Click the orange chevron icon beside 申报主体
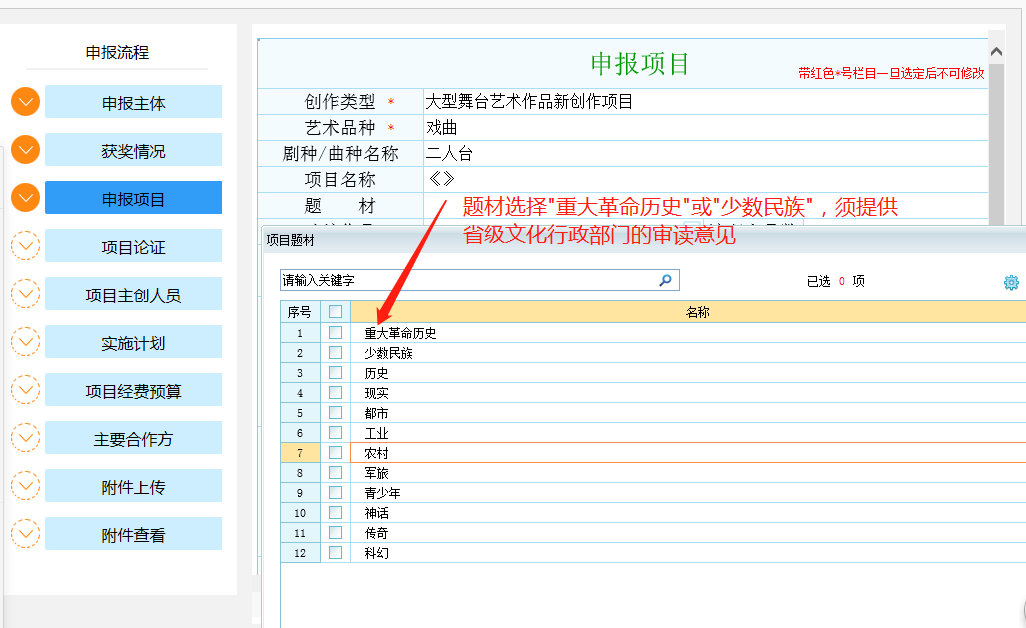The image size is (1026, 628). 25,102
